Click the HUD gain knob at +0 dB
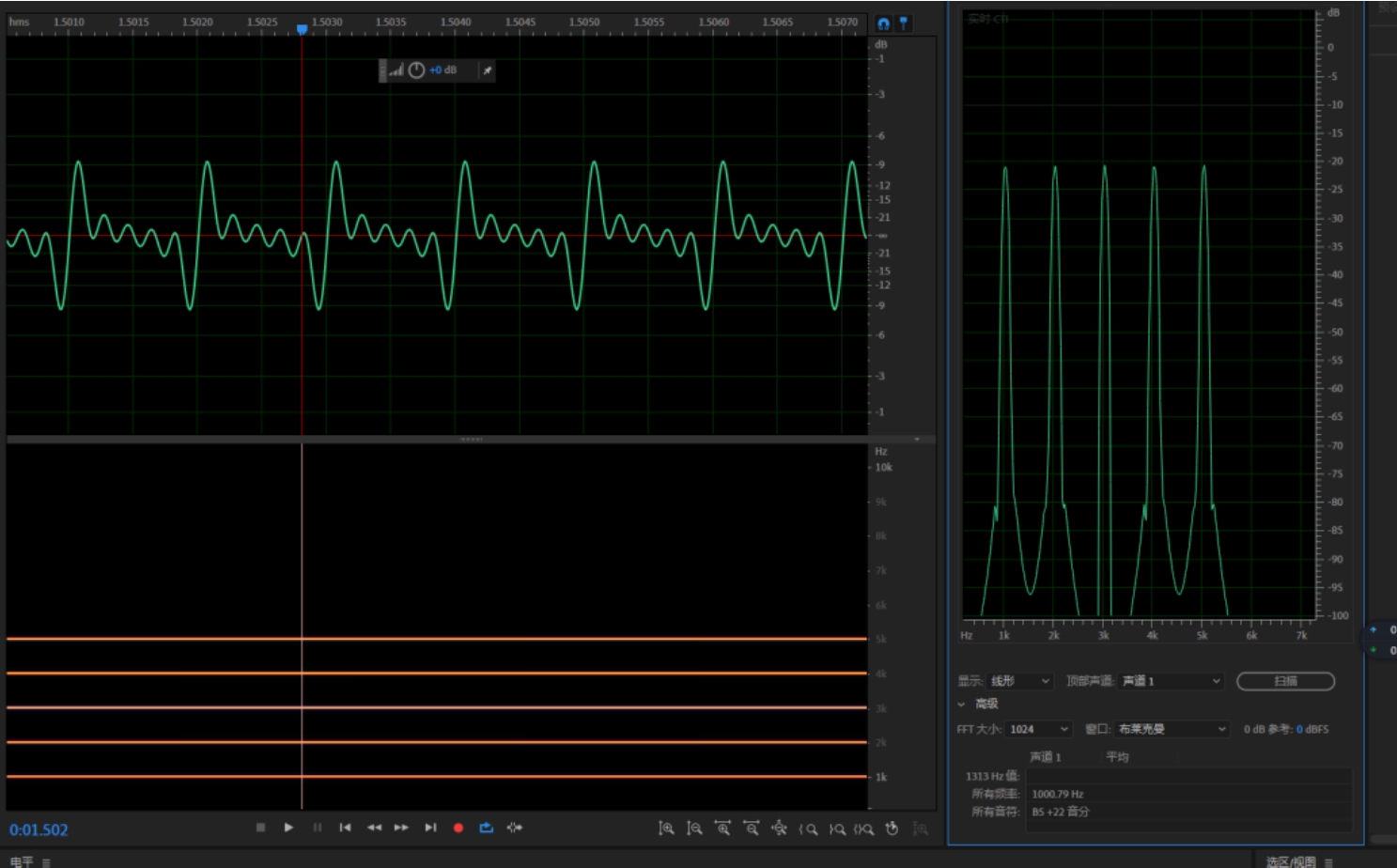Screen dimensions: 1397x868 click(x=416, y=70)
